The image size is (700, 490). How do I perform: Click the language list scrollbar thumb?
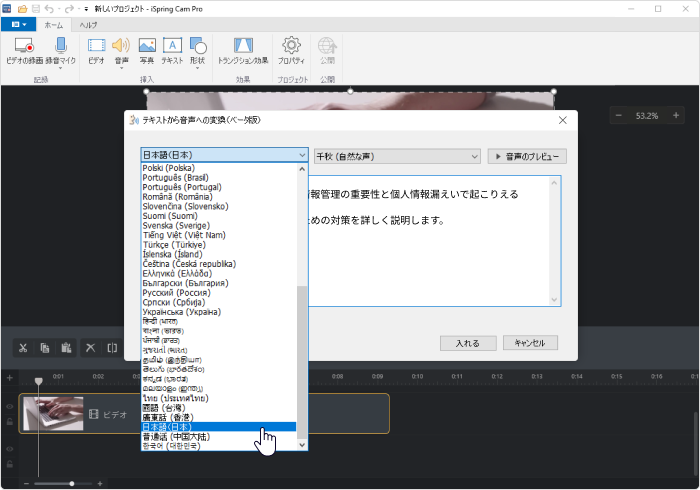[x=302, y=362]
